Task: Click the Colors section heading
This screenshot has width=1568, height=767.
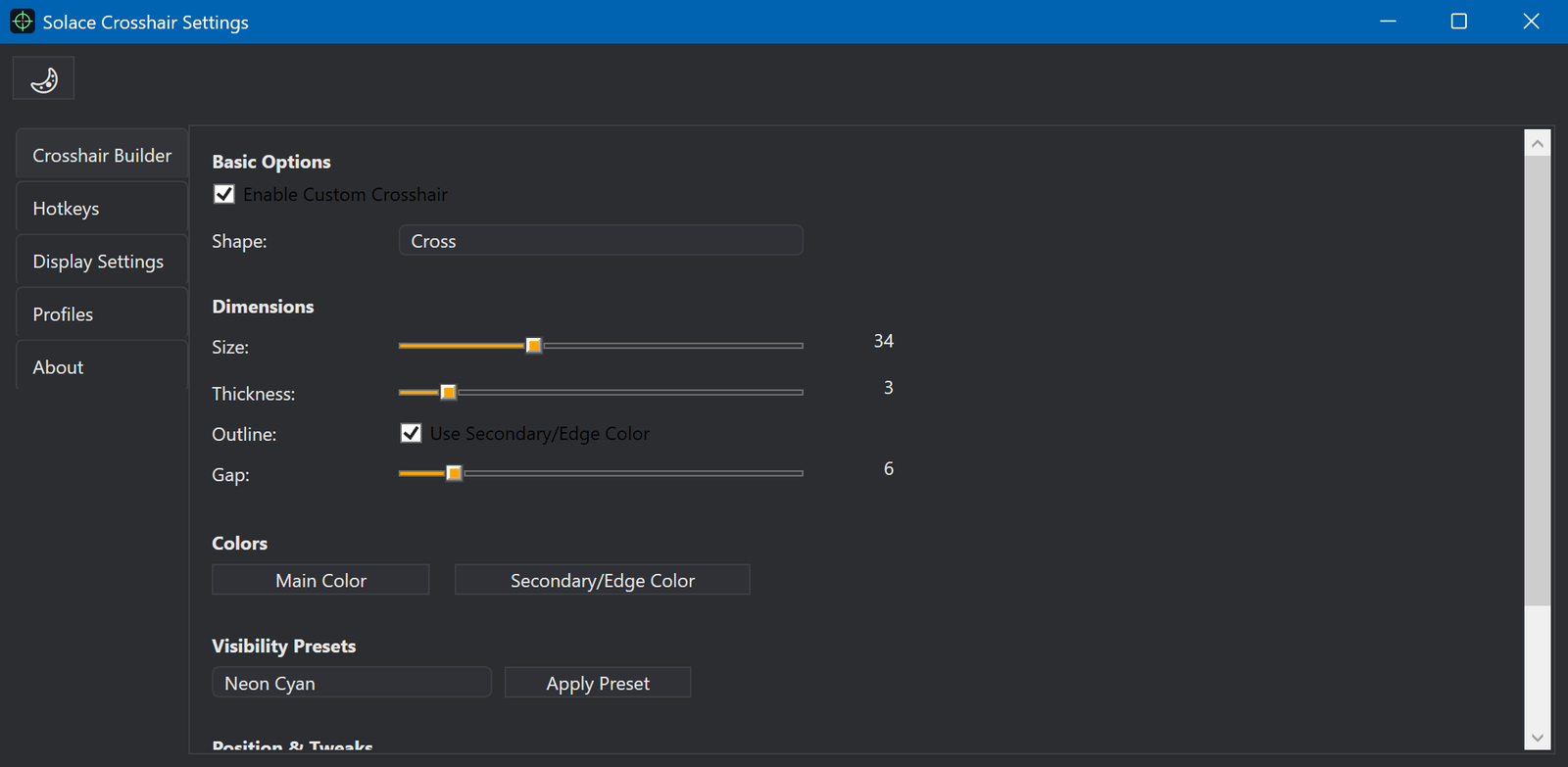Action: (239, 544)
